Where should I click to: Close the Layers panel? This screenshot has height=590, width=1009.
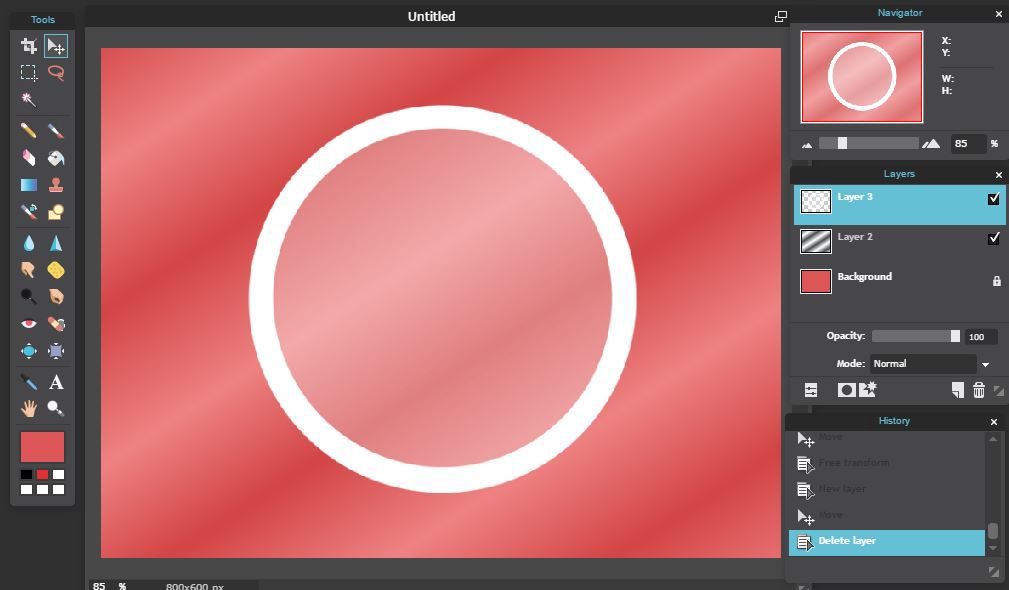coord(999,175)
